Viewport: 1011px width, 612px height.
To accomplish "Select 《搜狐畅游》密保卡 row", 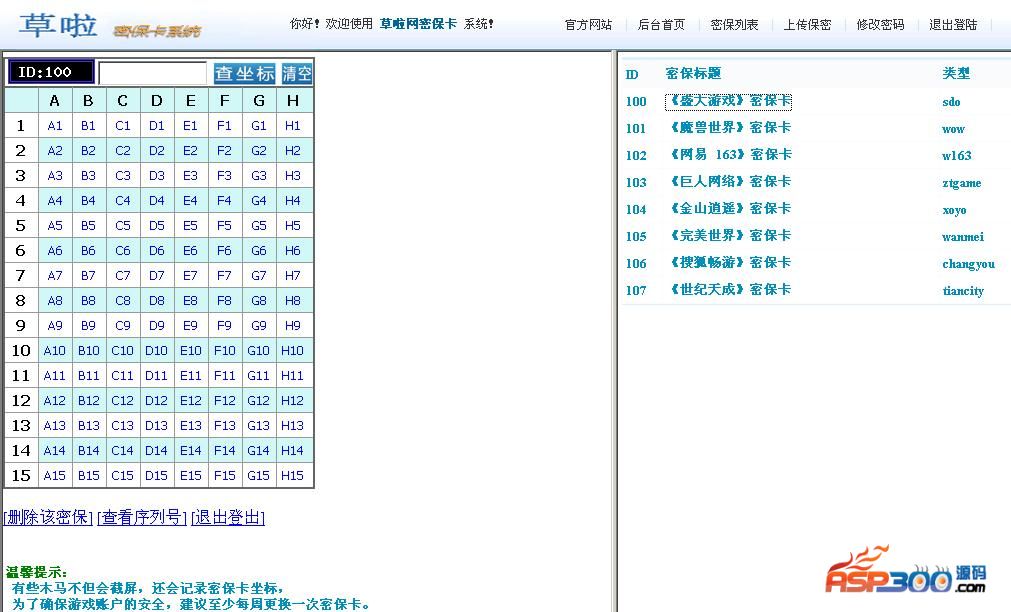I will [x=729, y=263].
